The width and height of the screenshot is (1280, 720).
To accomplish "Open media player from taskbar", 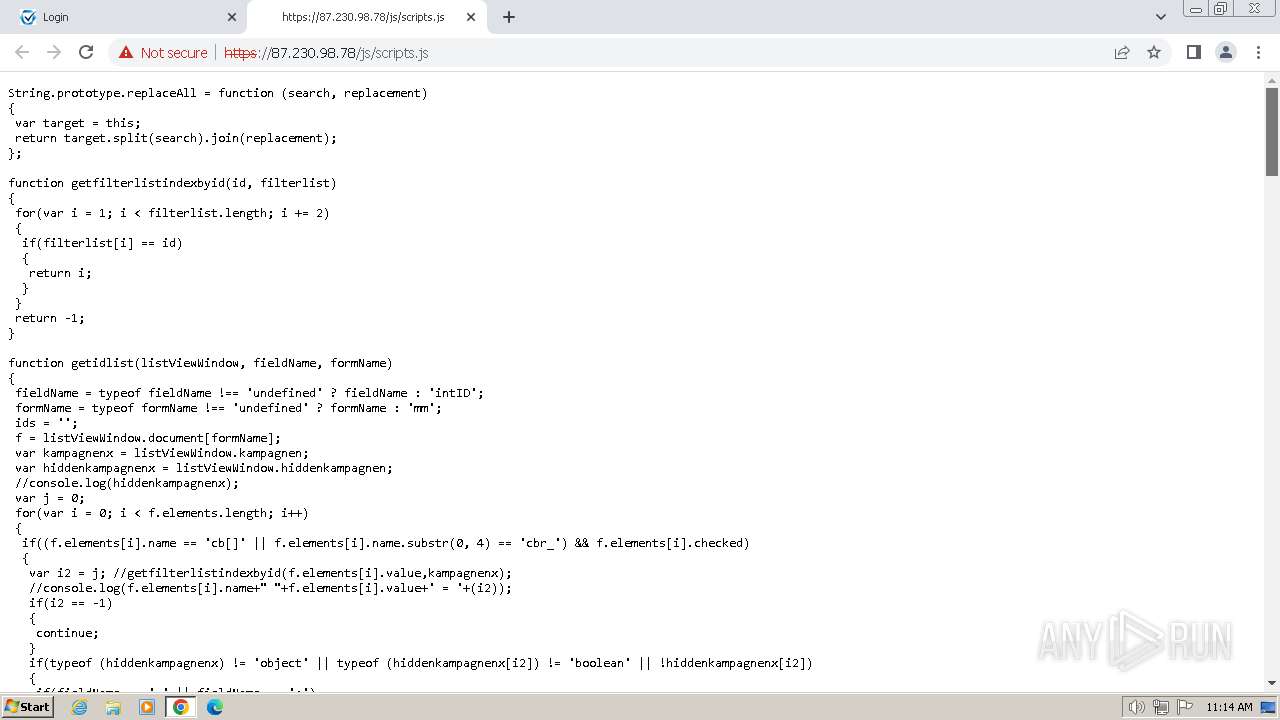I will point(147,707).
